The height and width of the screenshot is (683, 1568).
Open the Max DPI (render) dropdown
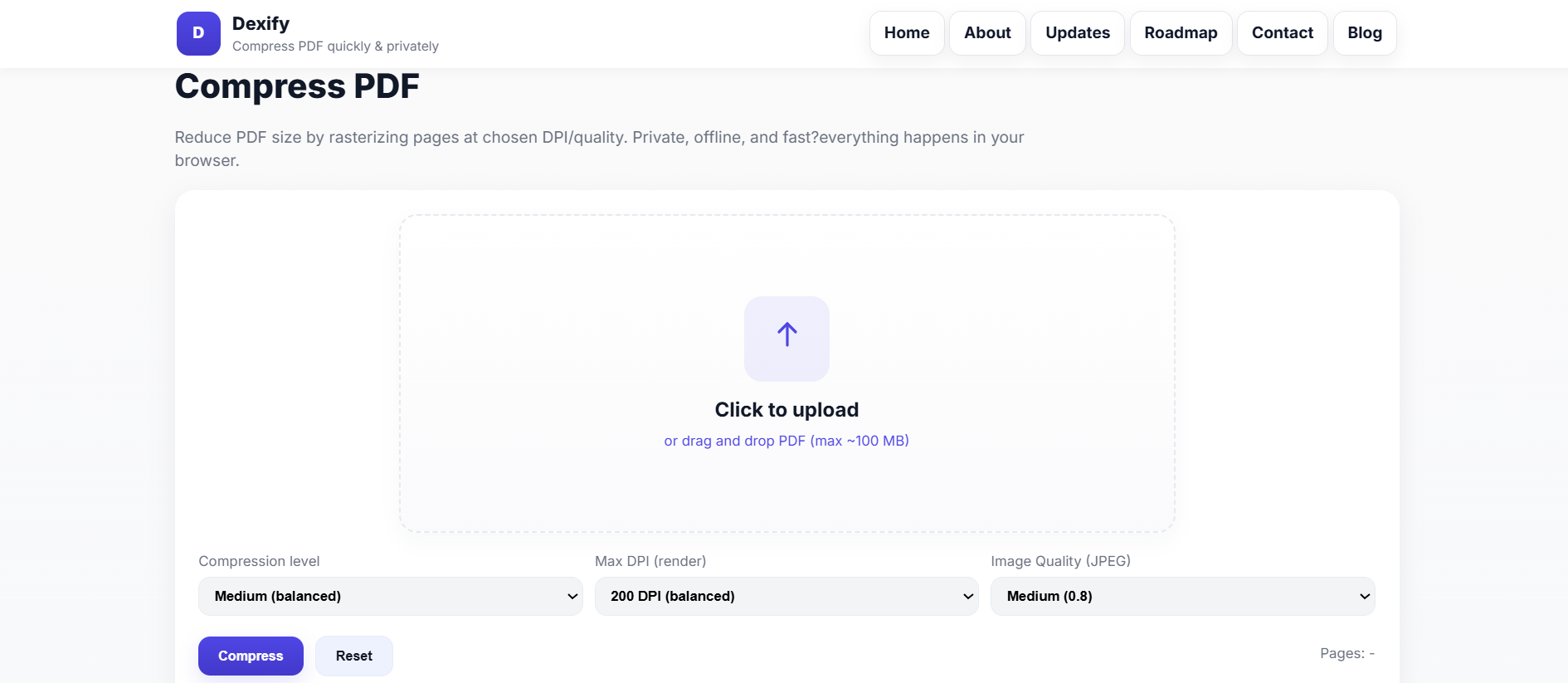(786, 596)
